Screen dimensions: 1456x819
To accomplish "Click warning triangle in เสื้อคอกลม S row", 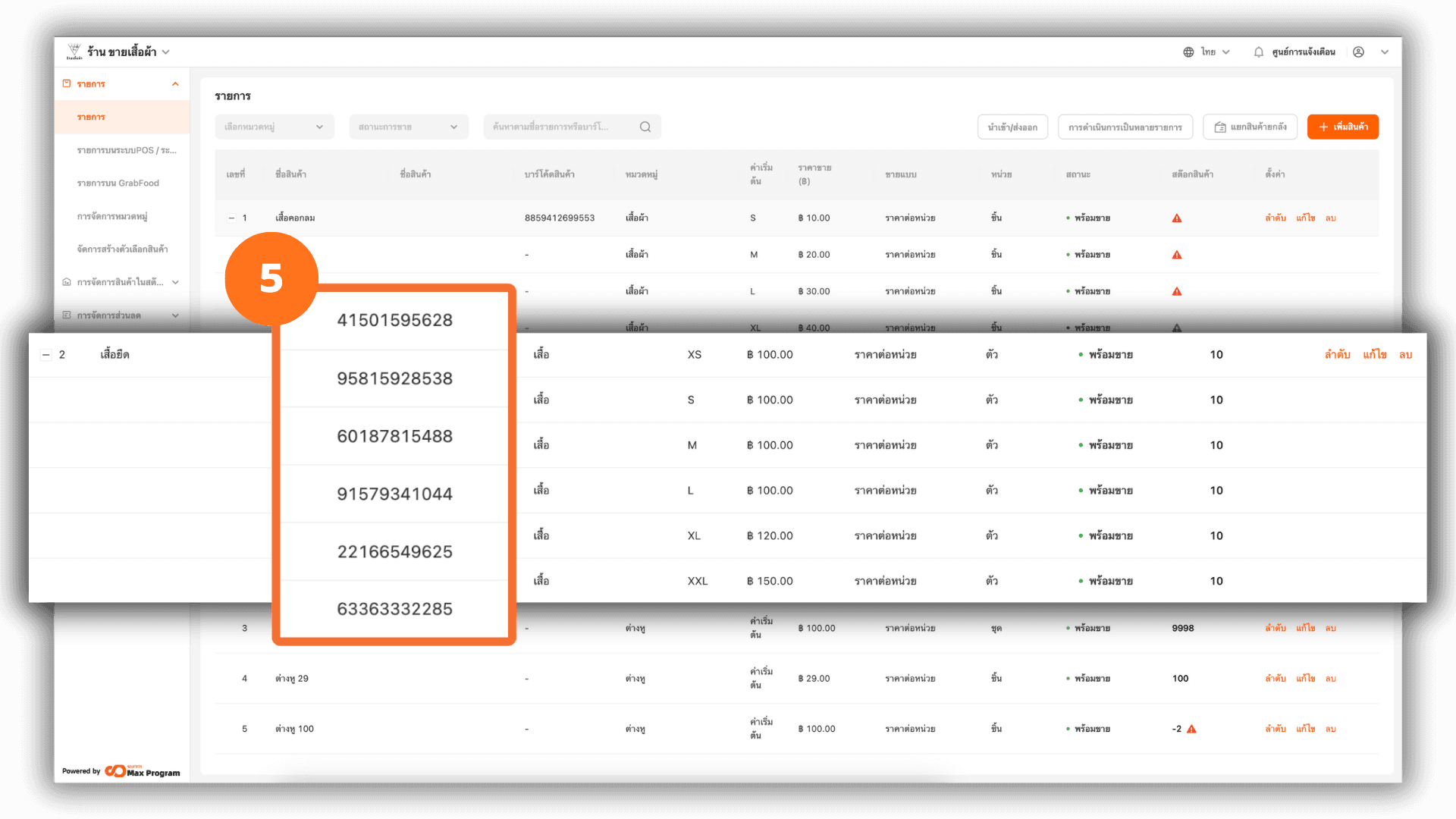I will coord(1177,218).
